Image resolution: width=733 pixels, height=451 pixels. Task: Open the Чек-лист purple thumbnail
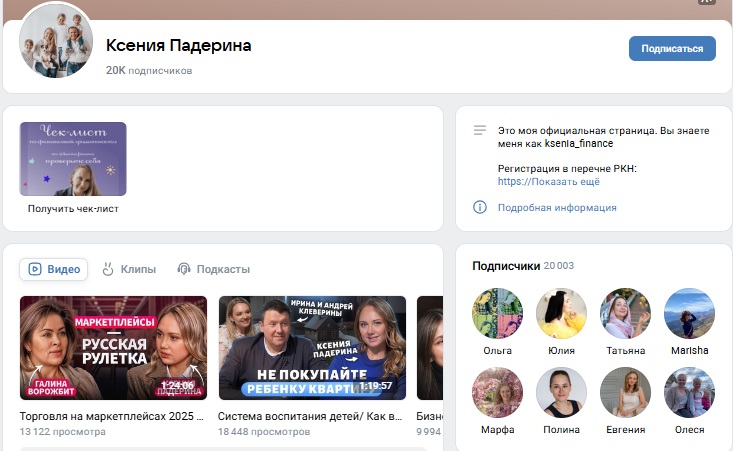tap(73, 159)
